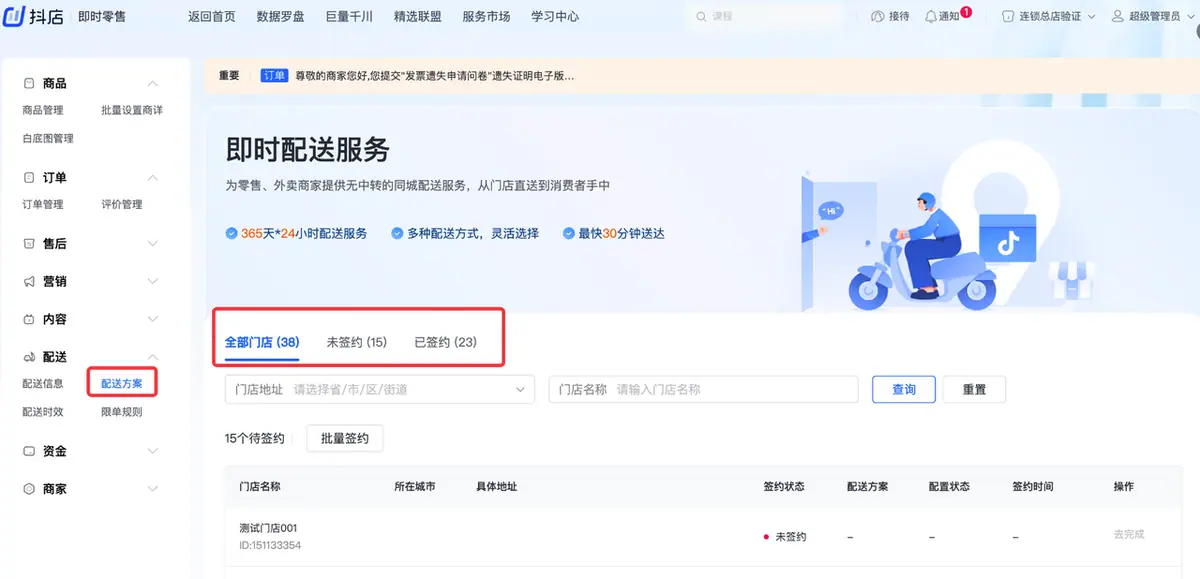Open the 连锁总店验证 account dropdown arrow
Image resolution: width=1200 pixels, height=579 pixels.
click(x=1091, y=17)
